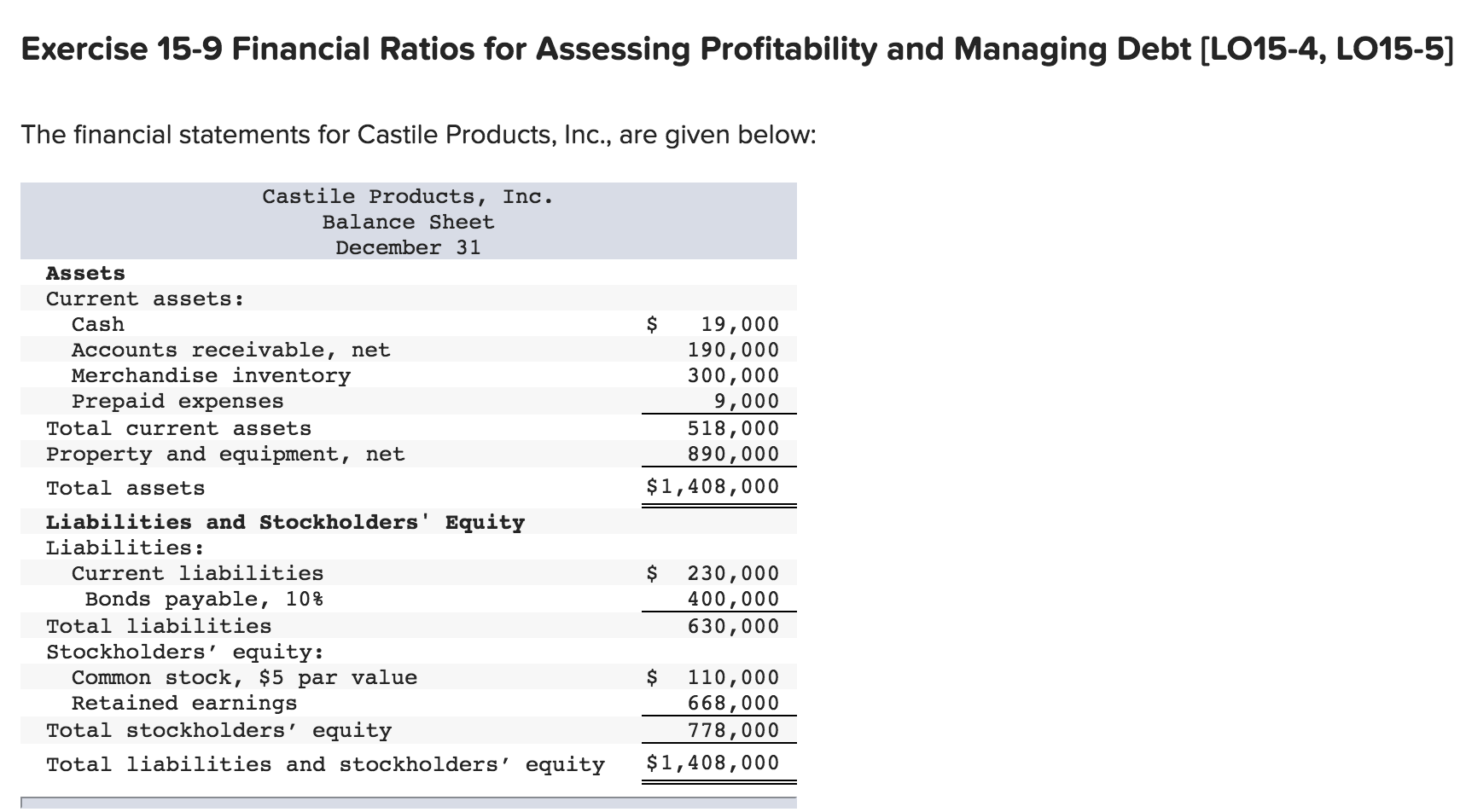Click the Assets section label
The image size is (1466, 812).
point(84,273)
